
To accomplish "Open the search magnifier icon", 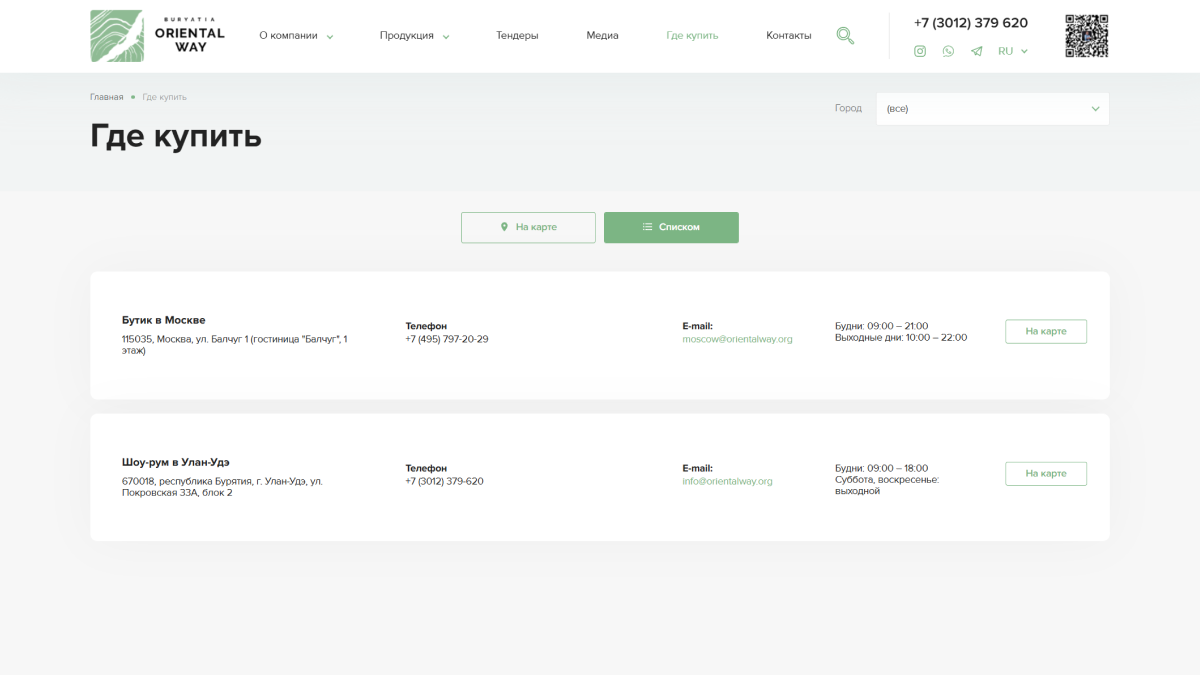I will 845,36.
